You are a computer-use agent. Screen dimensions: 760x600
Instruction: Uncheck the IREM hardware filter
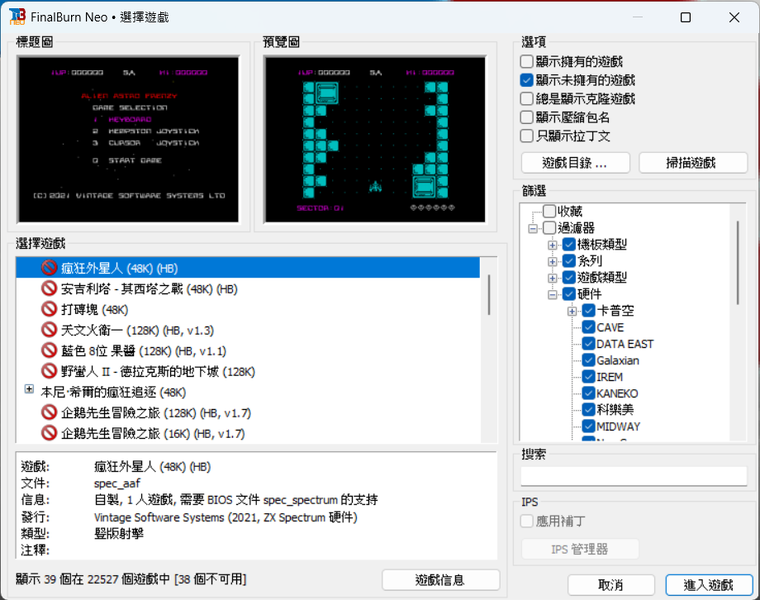tap(588, 377)
